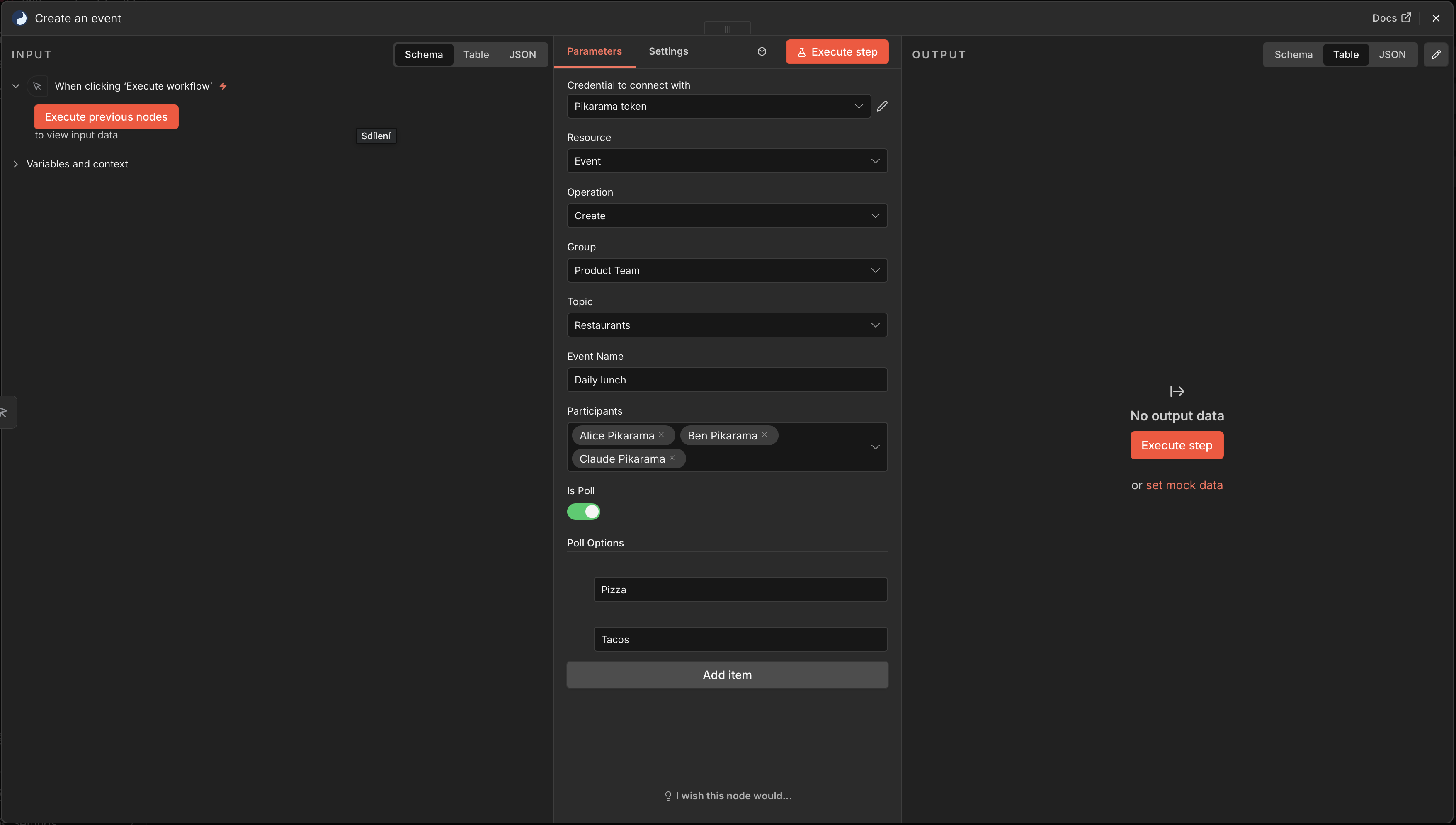Click the Event Name field
Image resolution: width=1456 pixels, height=825 pixels.
(727, 380)
